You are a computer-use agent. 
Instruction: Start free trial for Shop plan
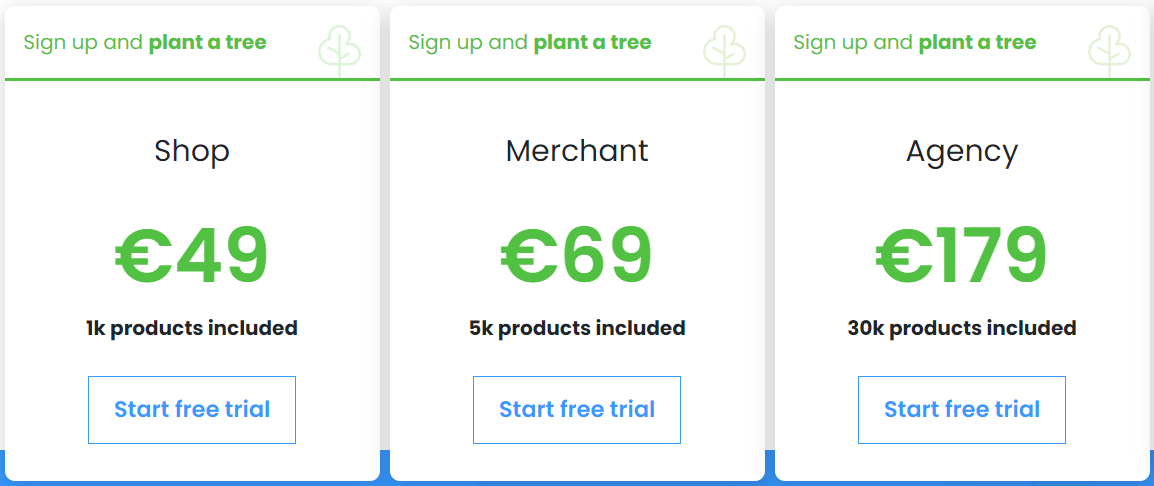click(x=192, y=410)
